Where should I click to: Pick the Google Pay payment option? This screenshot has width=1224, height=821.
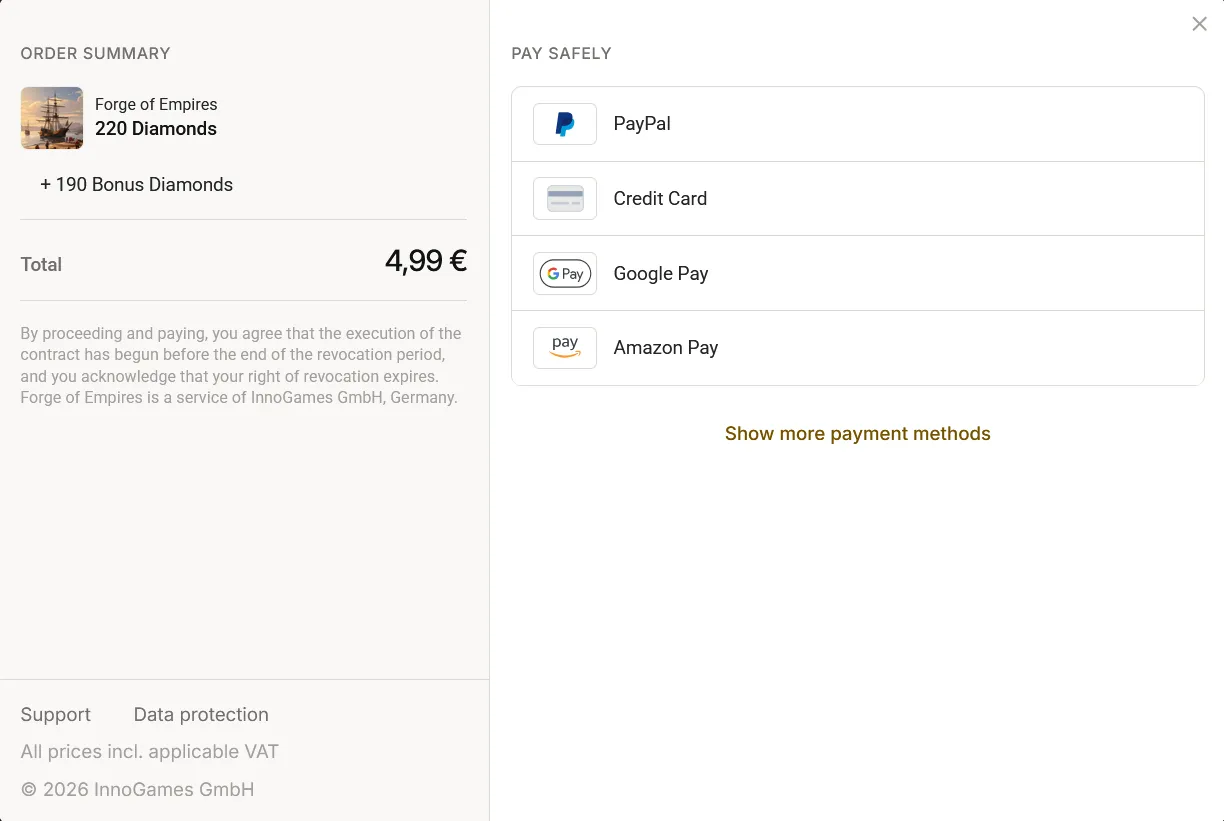[x=858, y=273]
